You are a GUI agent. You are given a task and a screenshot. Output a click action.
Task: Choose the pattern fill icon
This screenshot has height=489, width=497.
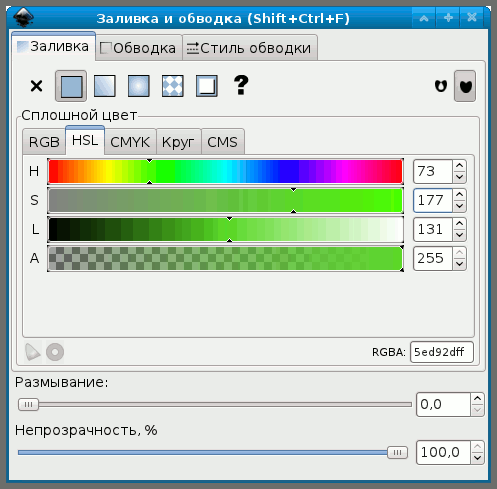(x=173, y=86)
